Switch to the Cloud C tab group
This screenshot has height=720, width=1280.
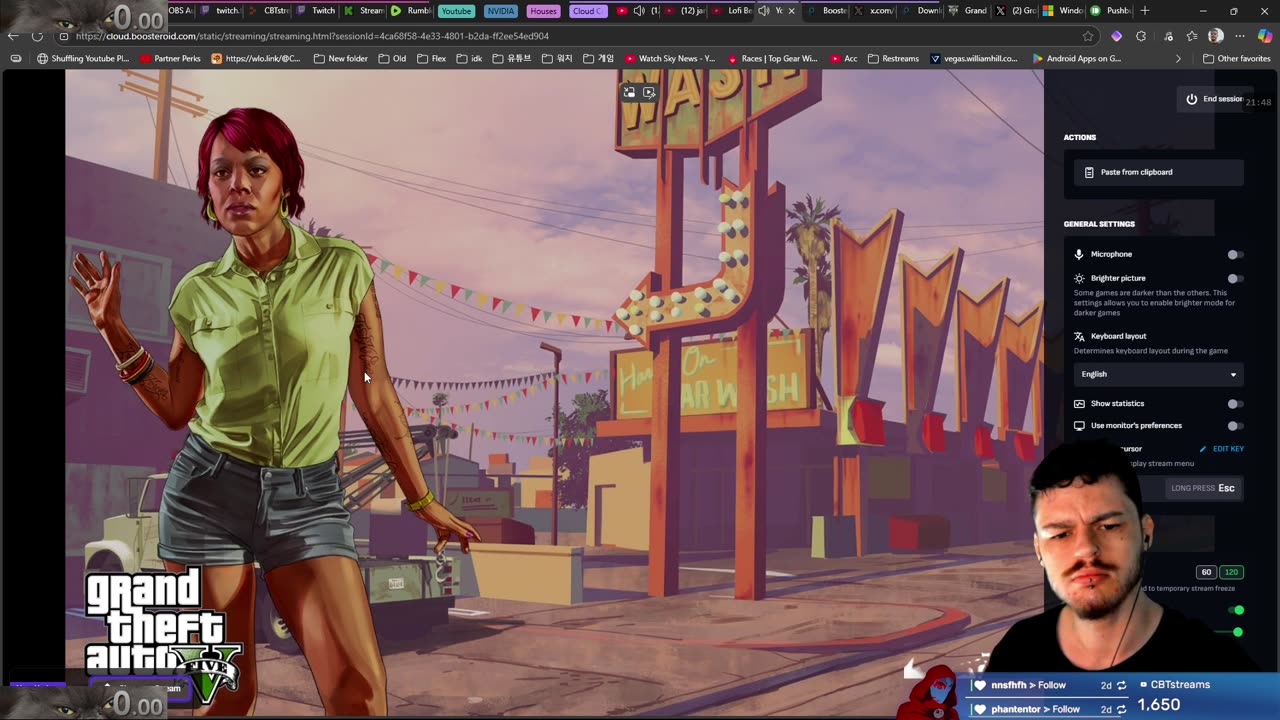pos(587,11)
